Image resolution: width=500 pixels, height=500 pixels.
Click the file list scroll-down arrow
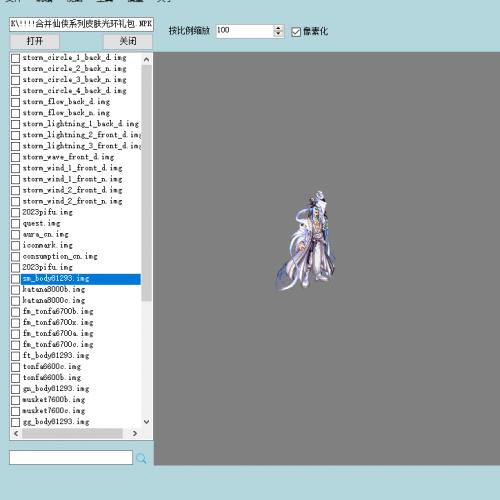pyautogui.click(x=146, y=422)
